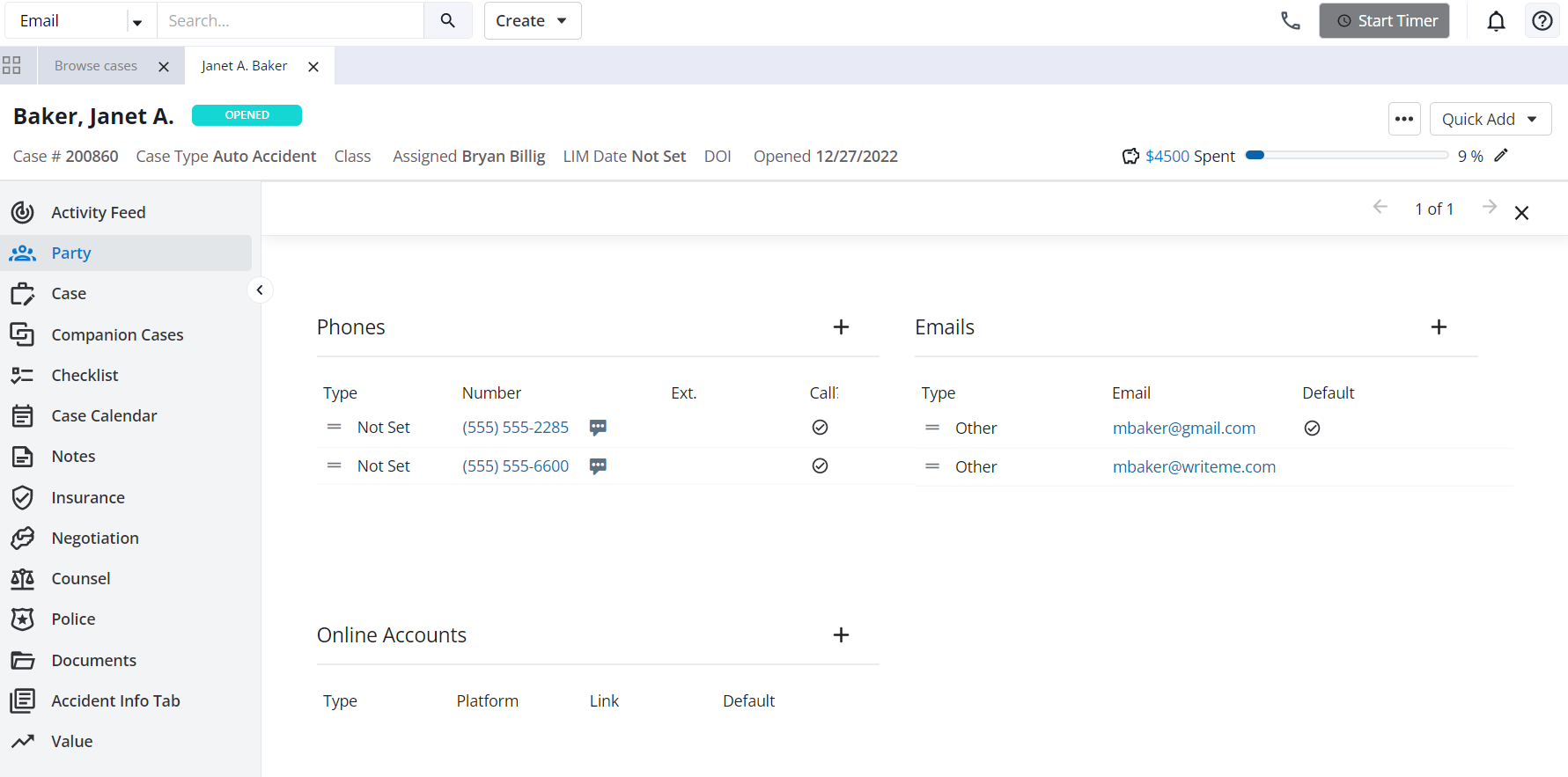Add a new online account
The height and width of the screenshot is (777, 1568).
[841, 635]
